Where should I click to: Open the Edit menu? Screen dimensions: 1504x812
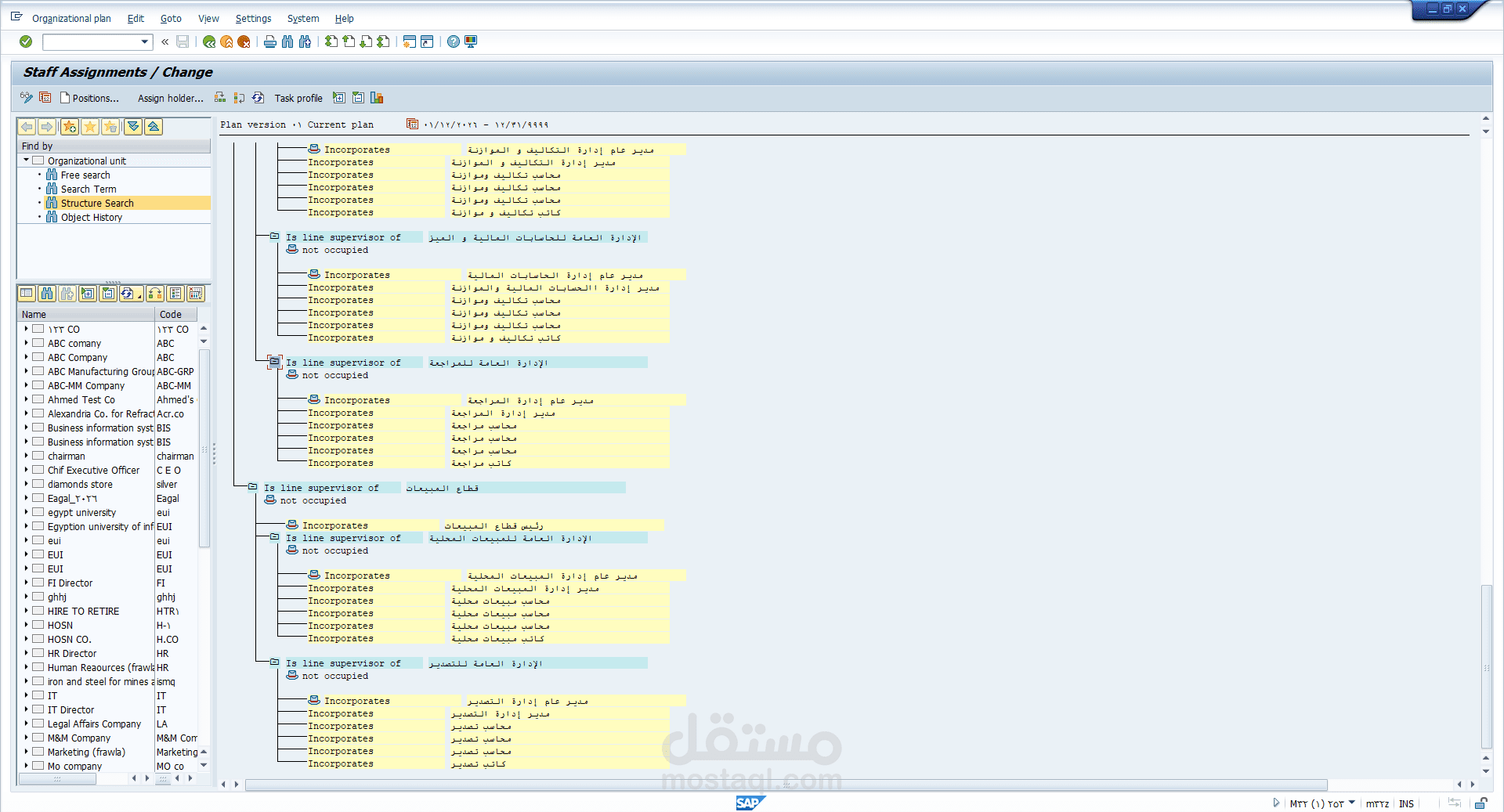point(136,18)
